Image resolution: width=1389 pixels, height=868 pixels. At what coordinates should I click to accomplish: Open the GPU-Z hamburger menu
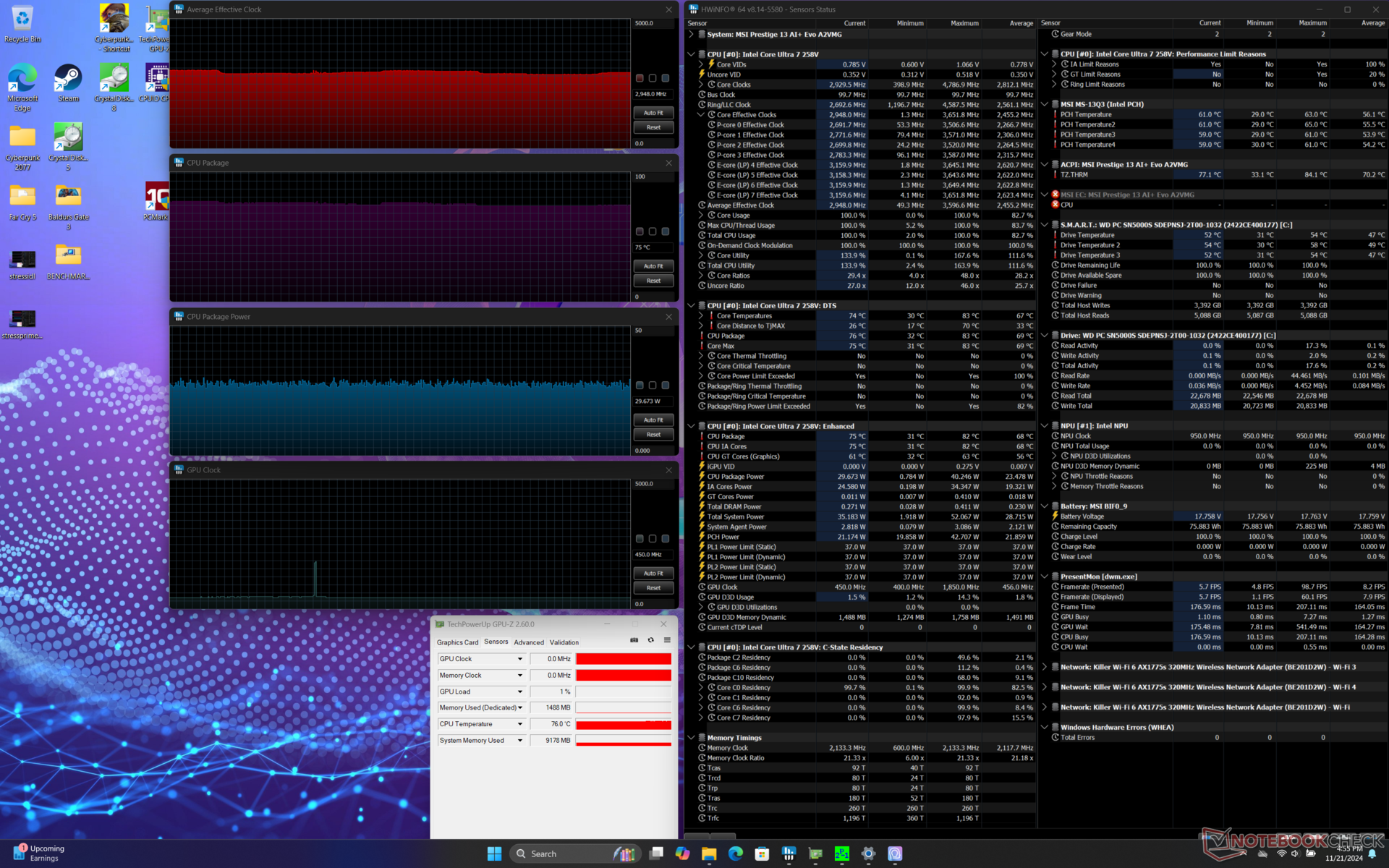point(667,640)
